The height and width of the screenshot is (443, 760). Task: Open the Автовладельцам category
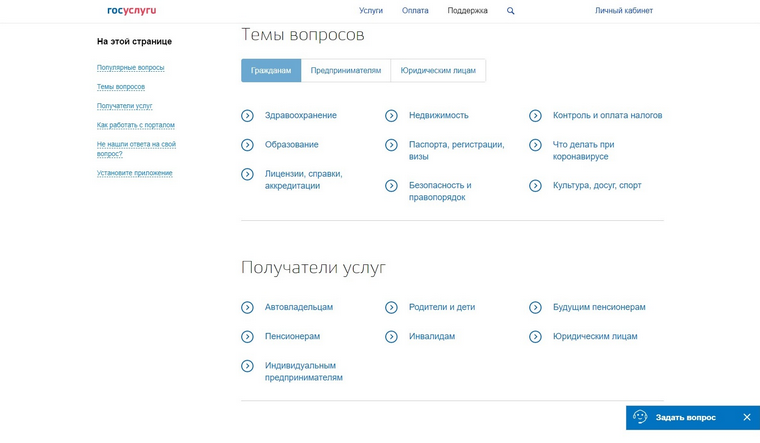pos(299,307)
